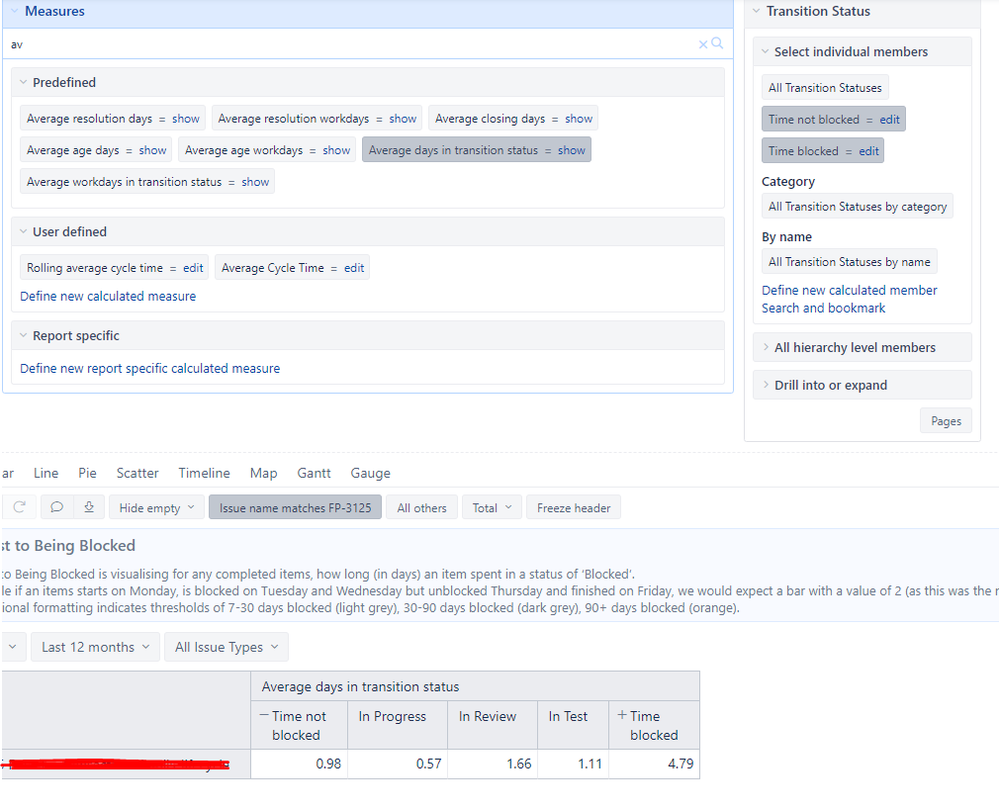
Task: Click the Average days in transition status header
Action: (475, 687)
